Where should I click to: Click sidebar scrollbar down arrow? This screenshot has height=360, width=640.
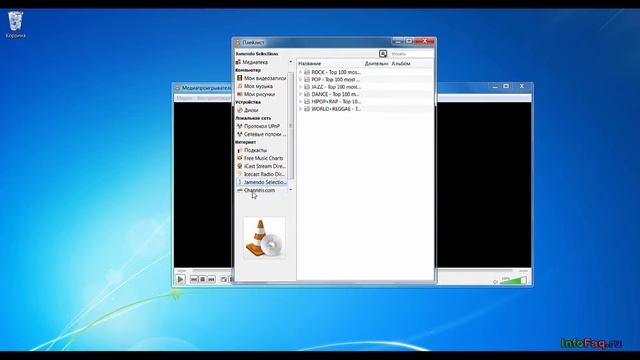pyautogui.click(x=291, y=190)
